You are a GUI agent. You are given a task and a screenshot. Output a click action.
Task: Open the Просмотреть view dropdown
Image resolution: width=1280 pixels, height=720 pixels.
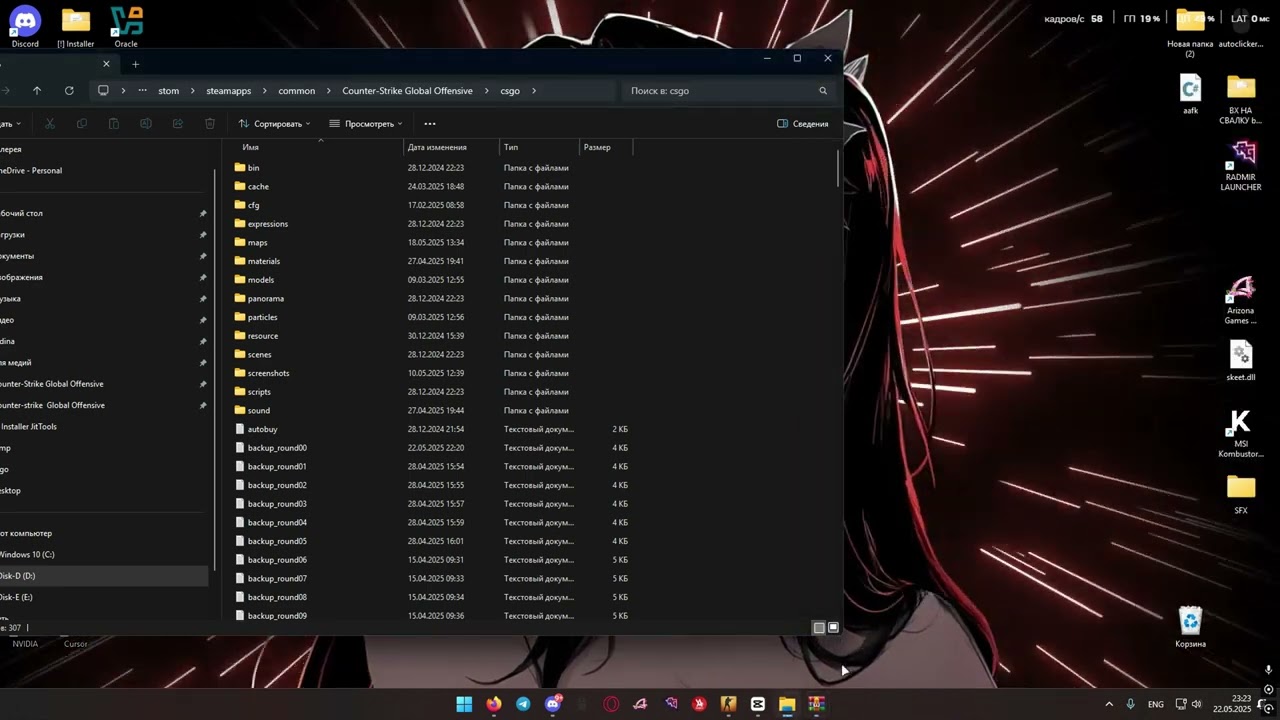click(366, 124)
